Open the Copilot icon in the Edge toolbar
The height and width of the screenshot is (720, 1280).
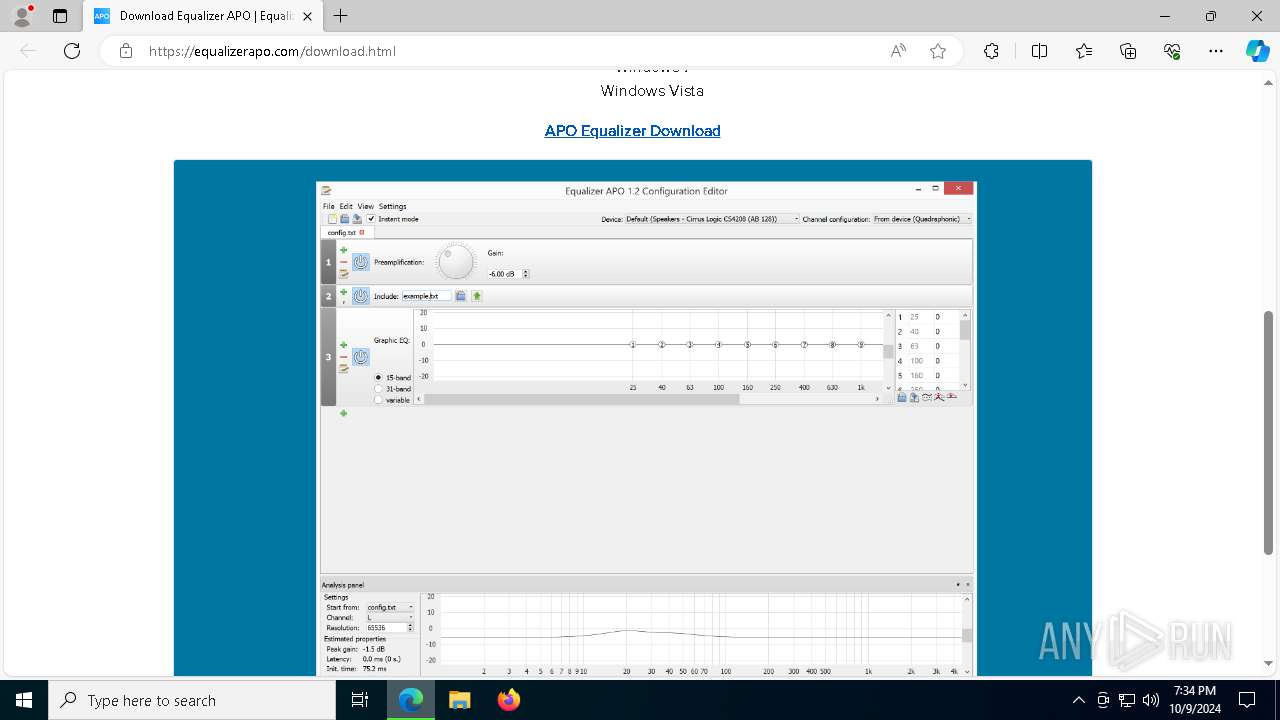coord(1257,51)
